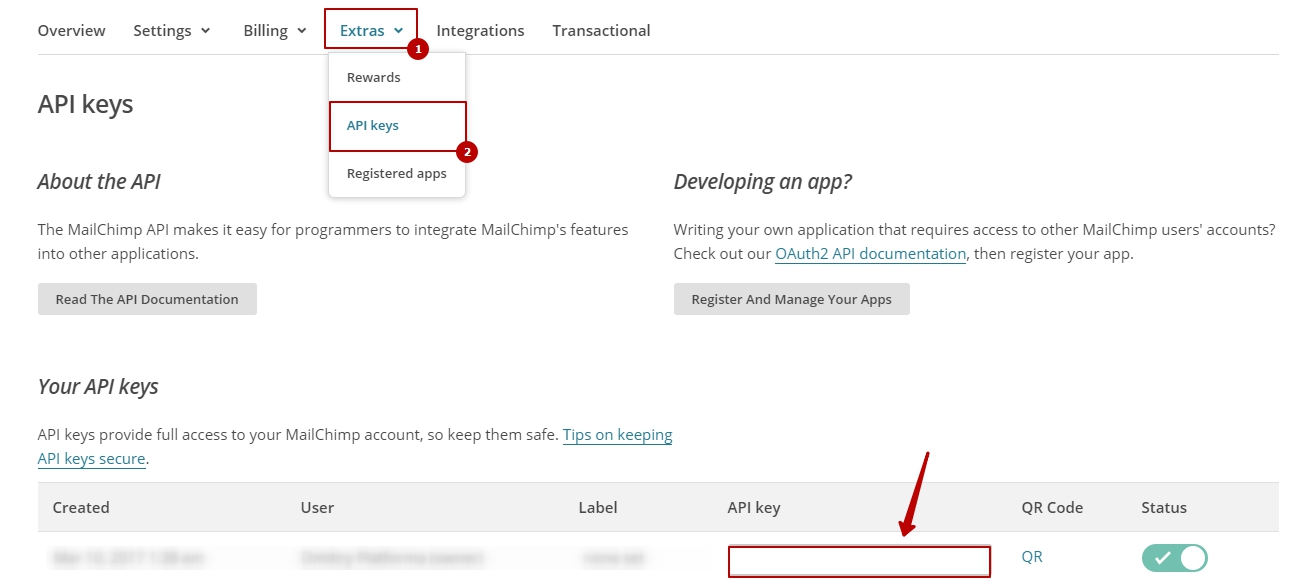Click the QR Code column header
This screenshot has height=586, width=1300.
pyautogui.click(x=1052, y=507)
